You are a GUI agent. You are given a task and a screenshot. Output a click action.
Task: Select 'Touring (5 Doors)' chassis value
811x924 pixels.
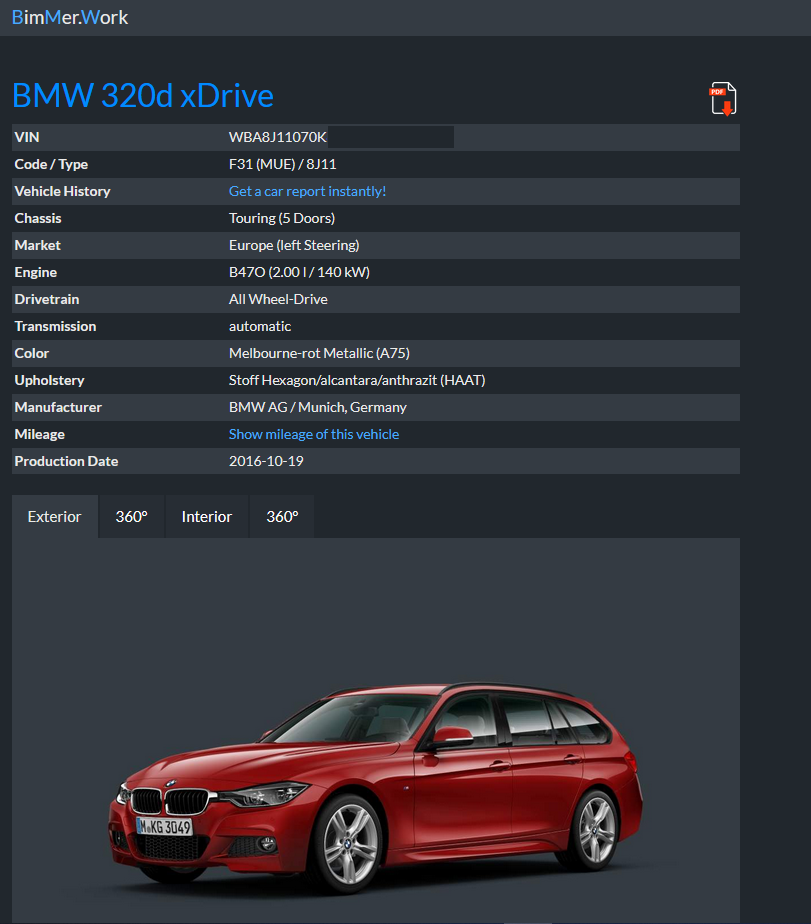point(282,219)
